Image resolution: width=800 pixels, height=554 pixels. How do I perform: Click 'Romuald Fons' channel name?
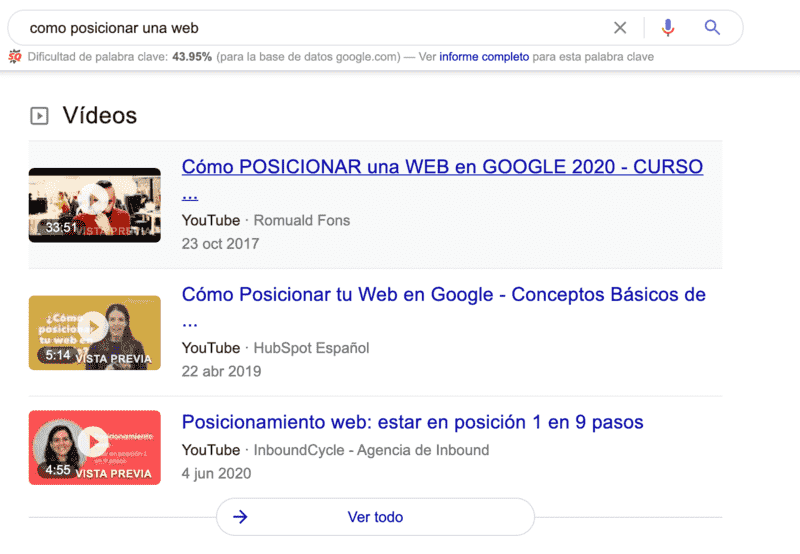coord(302,220)
